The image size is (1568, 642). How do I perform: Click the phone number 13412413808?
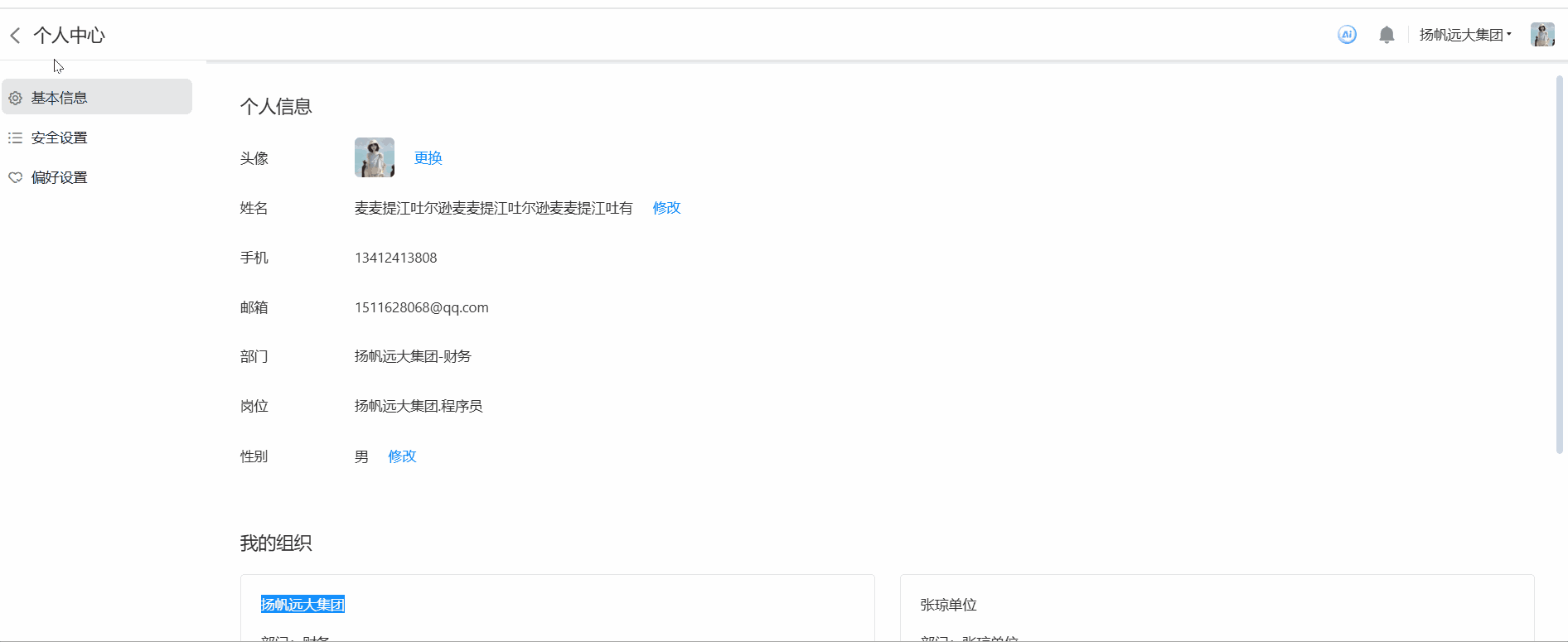[x=395, y=258]
